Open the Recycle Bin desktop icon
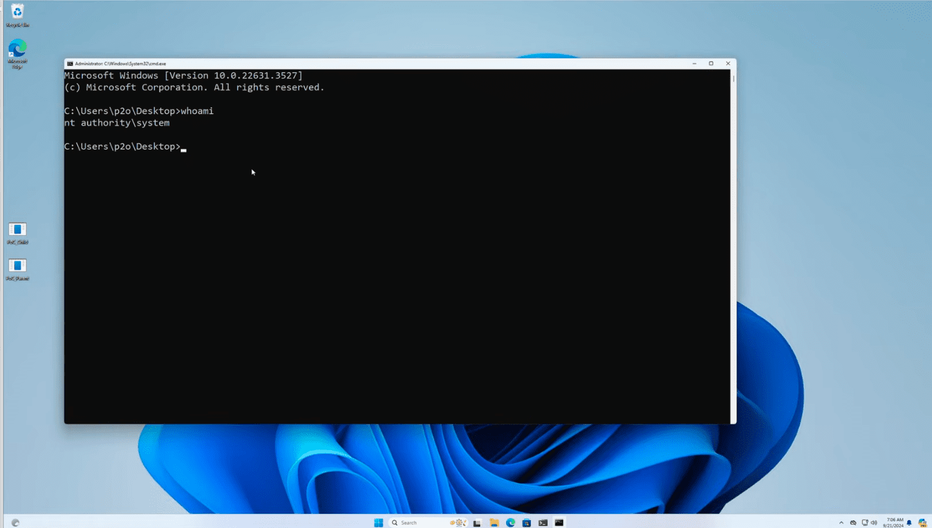This screenshot has width=932, height=528. (17, 15)
